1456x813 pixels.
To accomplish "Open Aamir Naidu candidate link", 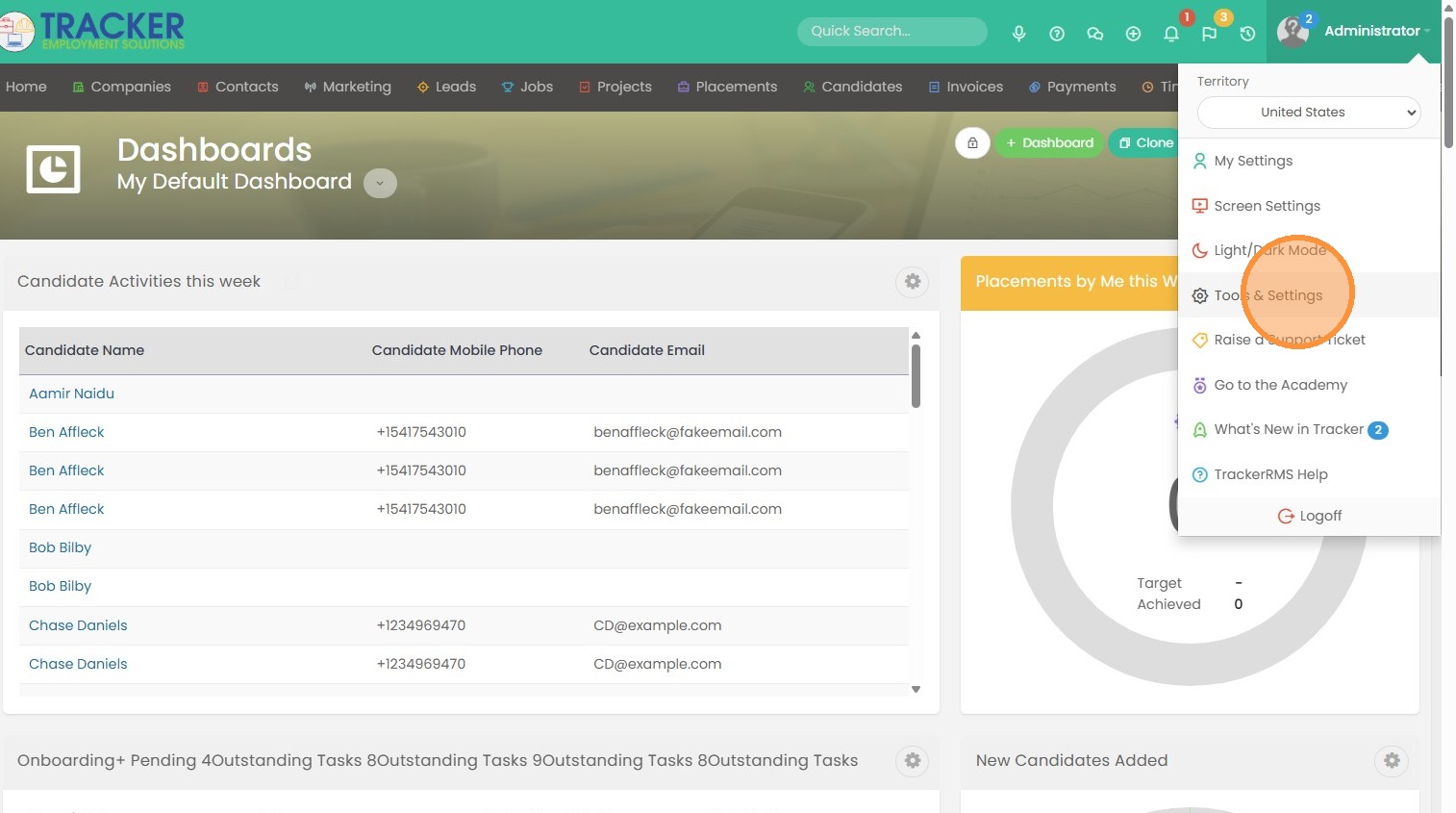I will tap(71, 394).
